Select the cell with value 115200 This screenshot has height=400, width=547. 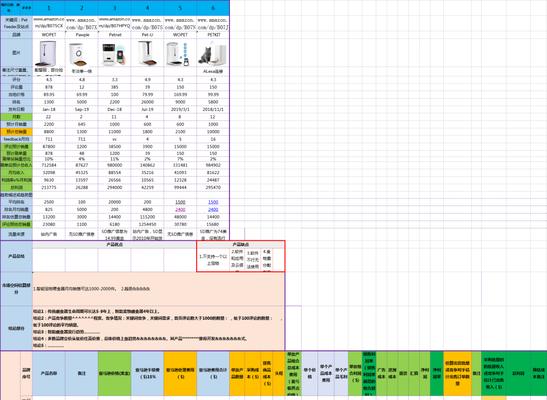(147, 217)
